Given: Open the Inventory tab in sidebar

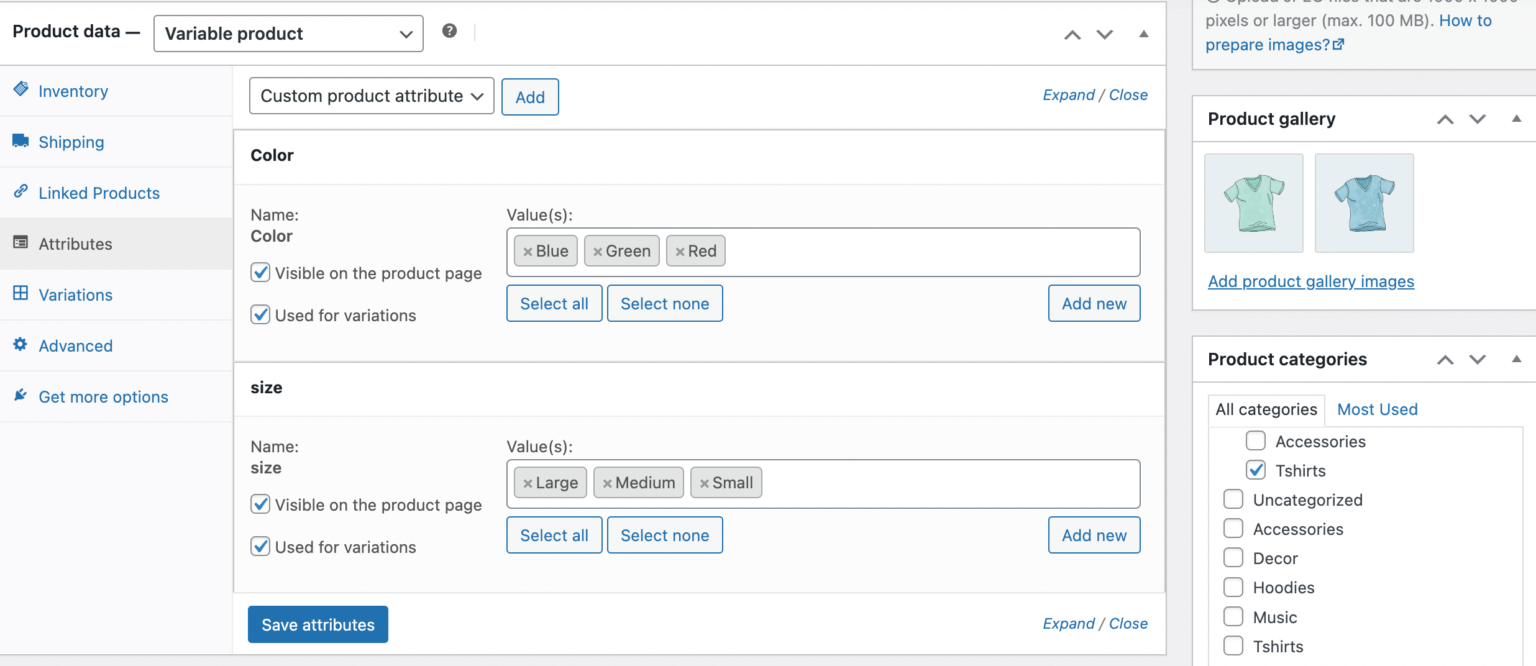Looking at the screenshot, I should [71, 90].
